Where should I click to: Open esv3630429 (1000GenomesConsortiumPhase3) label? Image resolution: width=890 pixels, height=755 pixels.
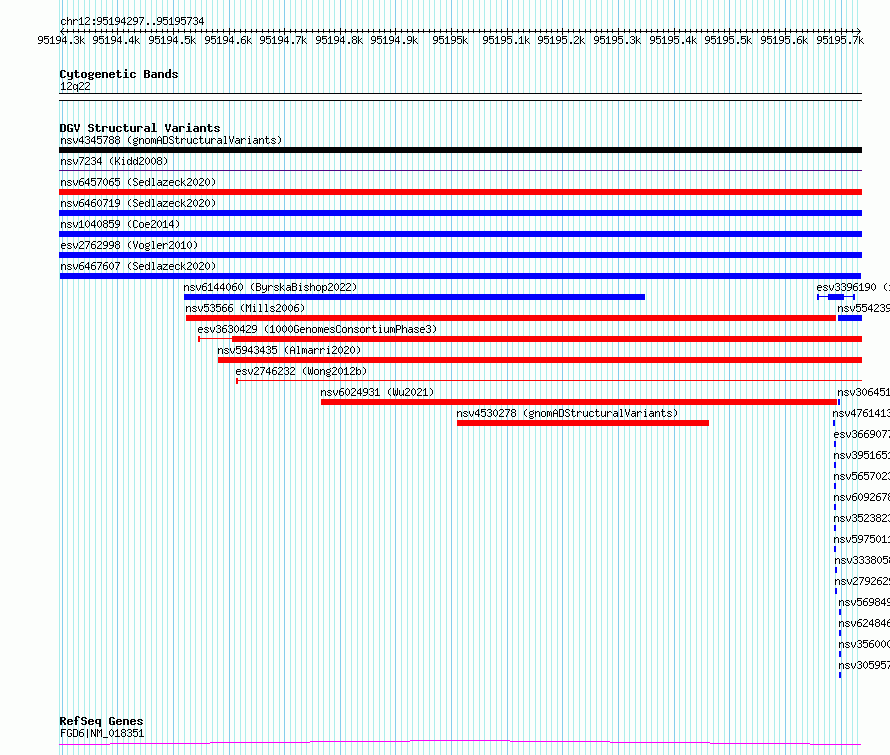[317, 329]
